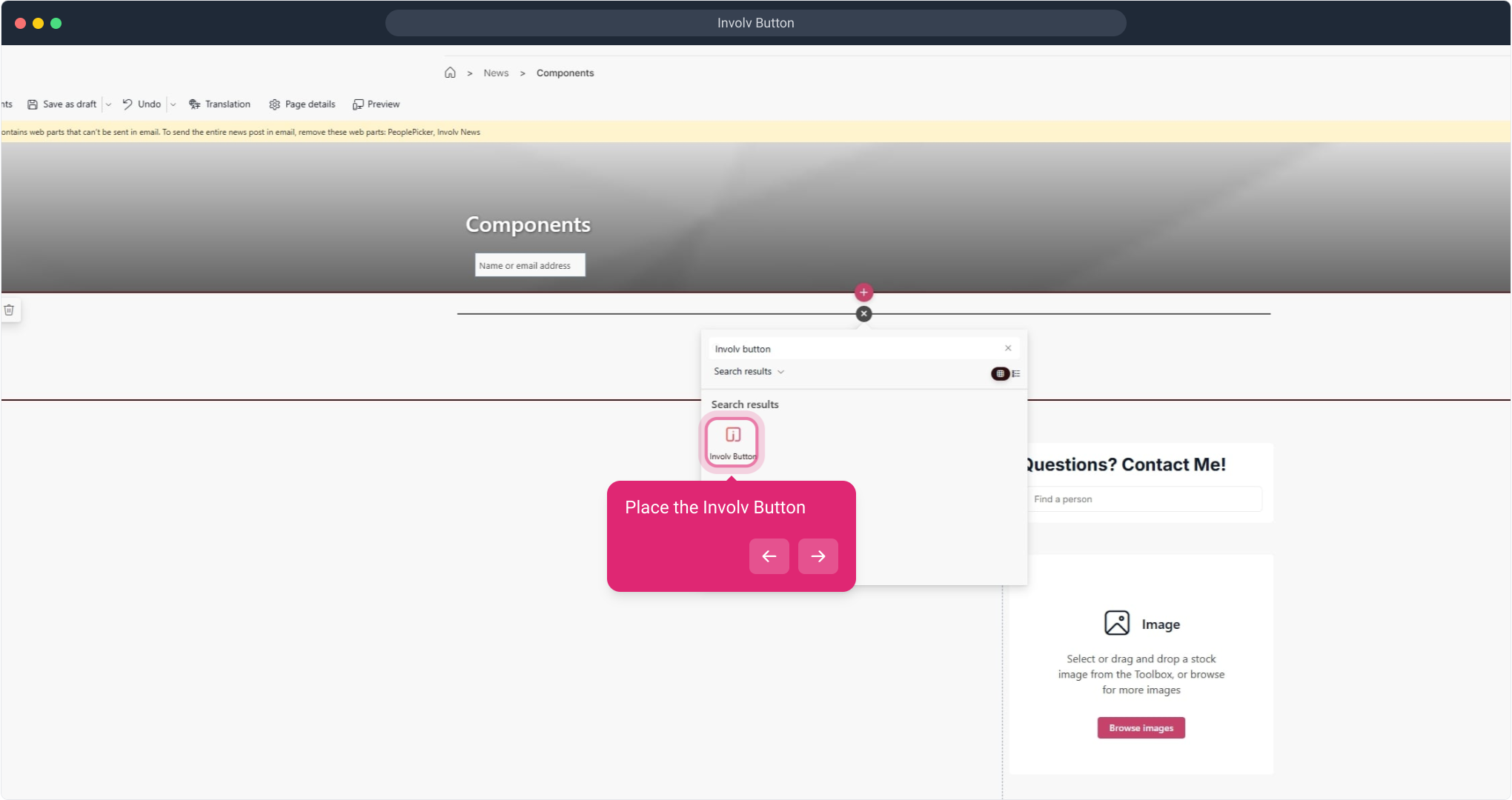This screenshot has height=800, width=1512.
Task: Expand the Search results category dropdown
Action: [x=749, y=372]
